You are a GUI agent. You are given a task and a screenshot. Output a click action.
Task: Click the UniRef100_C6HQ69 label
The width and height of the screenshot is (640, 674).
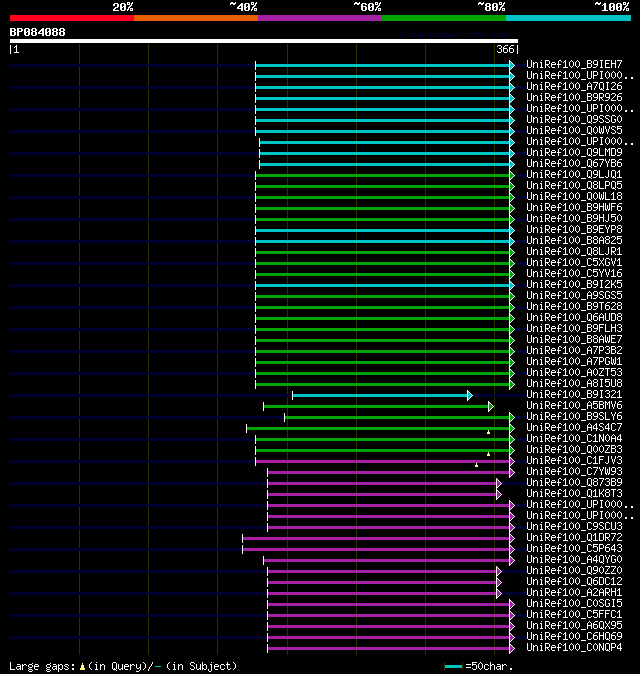[x=574, y=637]
